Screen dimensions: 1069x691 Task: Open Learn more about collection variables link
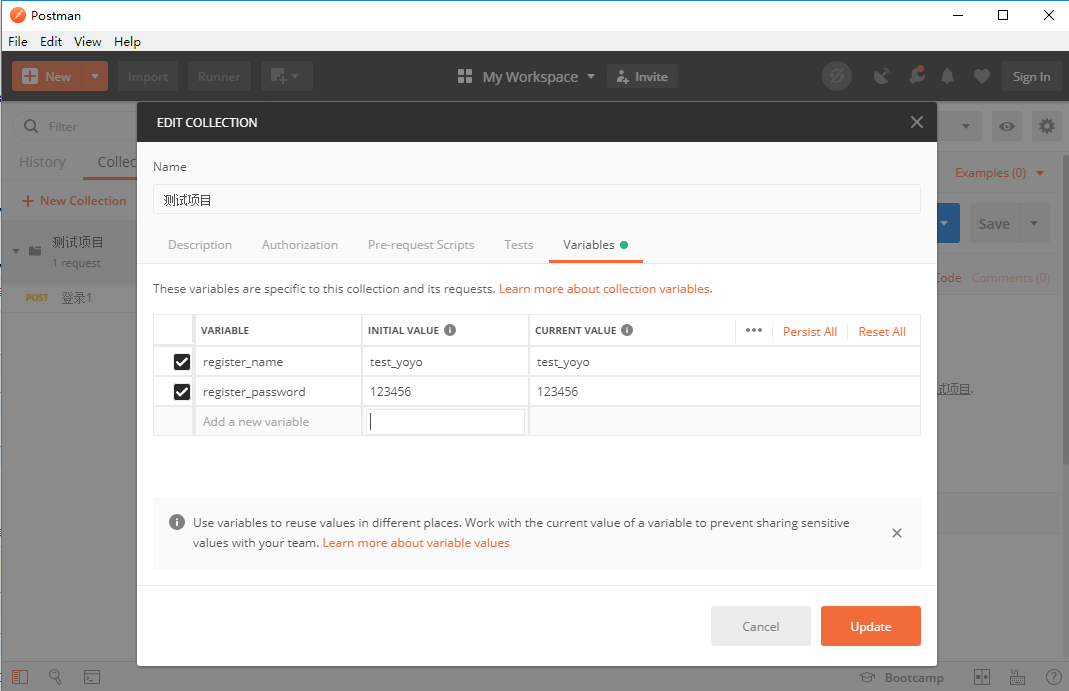click(x=605, y=289)
